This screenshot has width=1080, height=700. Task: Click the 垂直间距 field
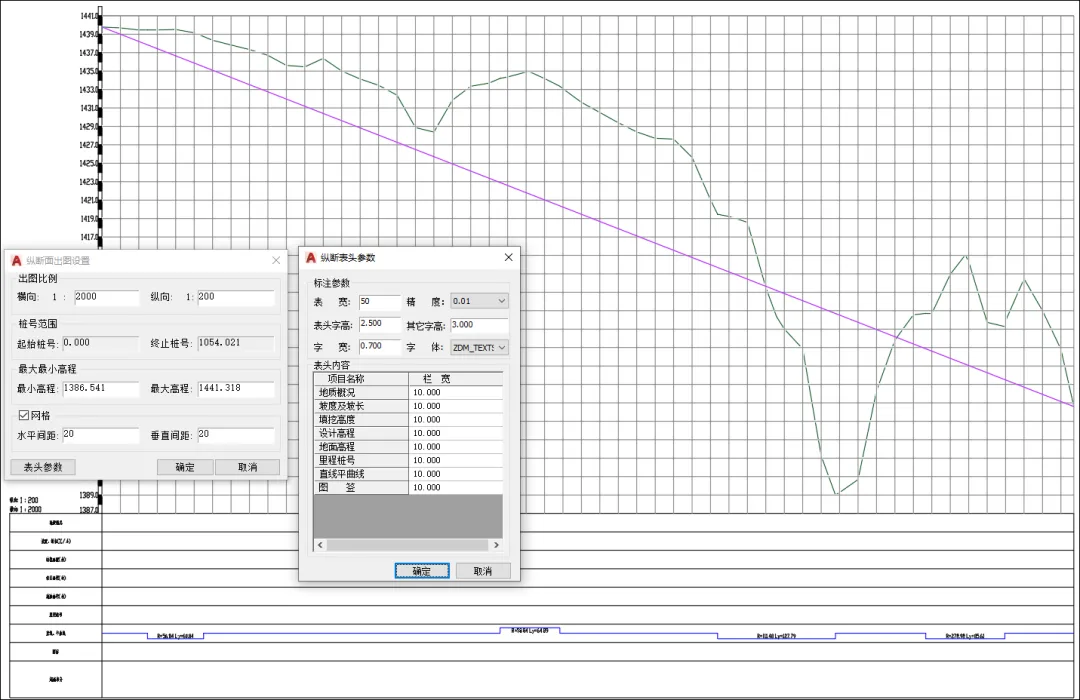point(236,435)
